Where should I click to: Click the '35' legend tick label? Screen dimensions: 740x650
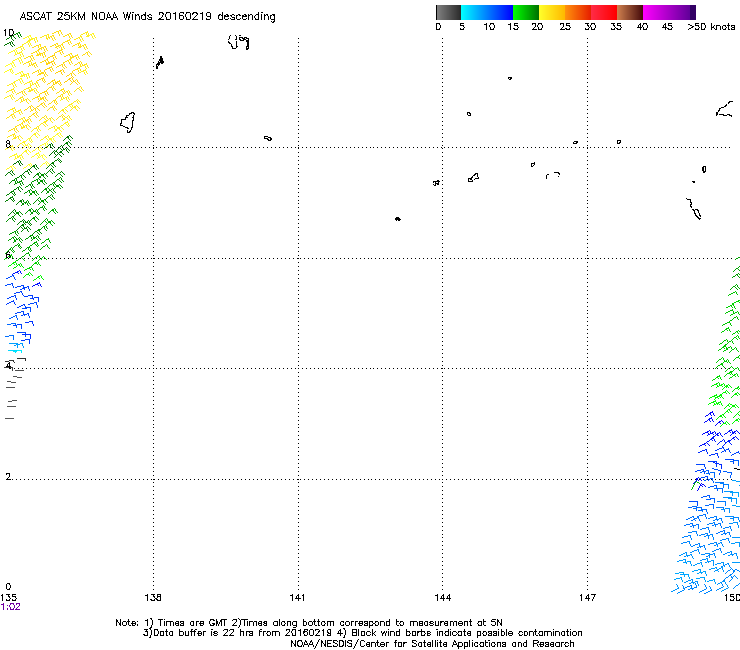point(616,27)
